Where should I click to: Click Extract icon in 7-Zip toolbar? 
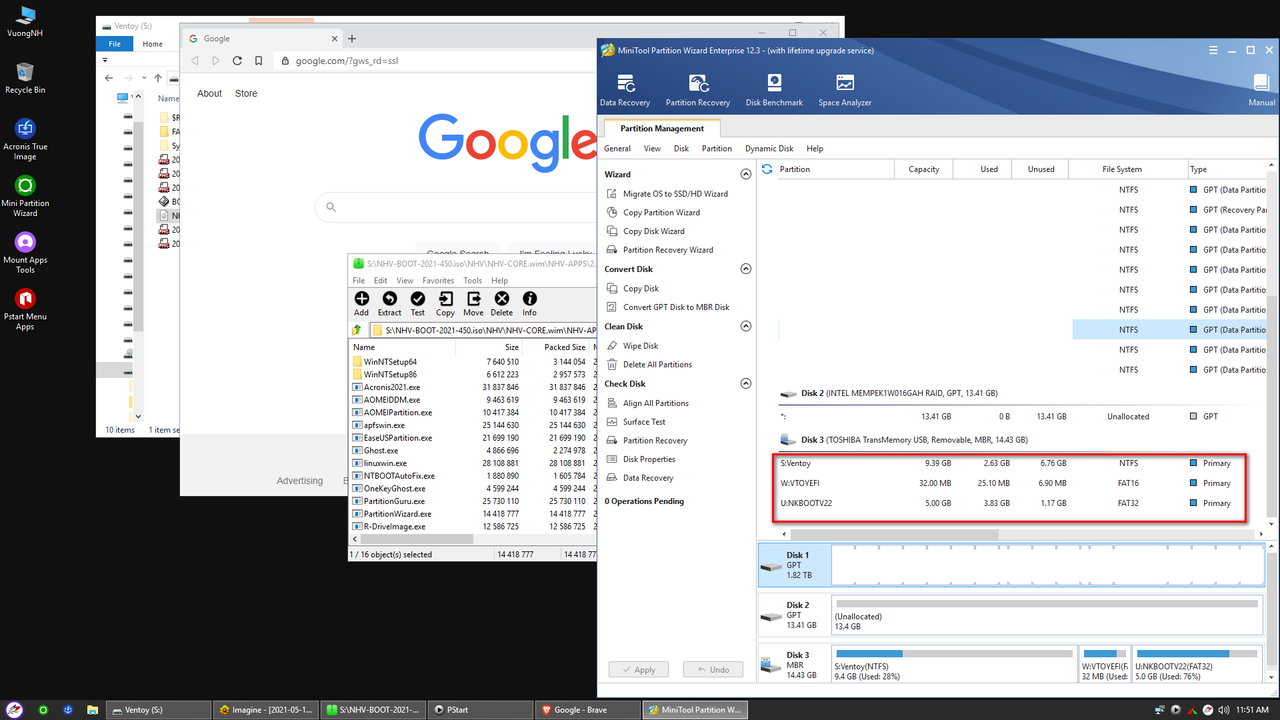coord(389,304)
